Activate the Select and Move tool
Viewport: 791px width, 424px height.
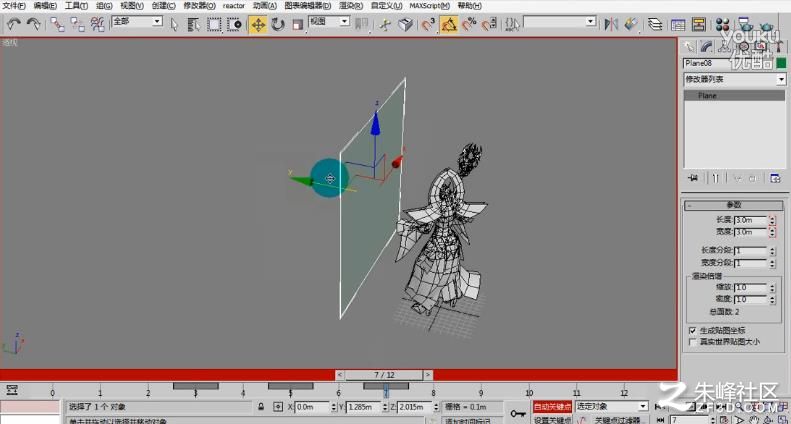[x=258, y=24]
